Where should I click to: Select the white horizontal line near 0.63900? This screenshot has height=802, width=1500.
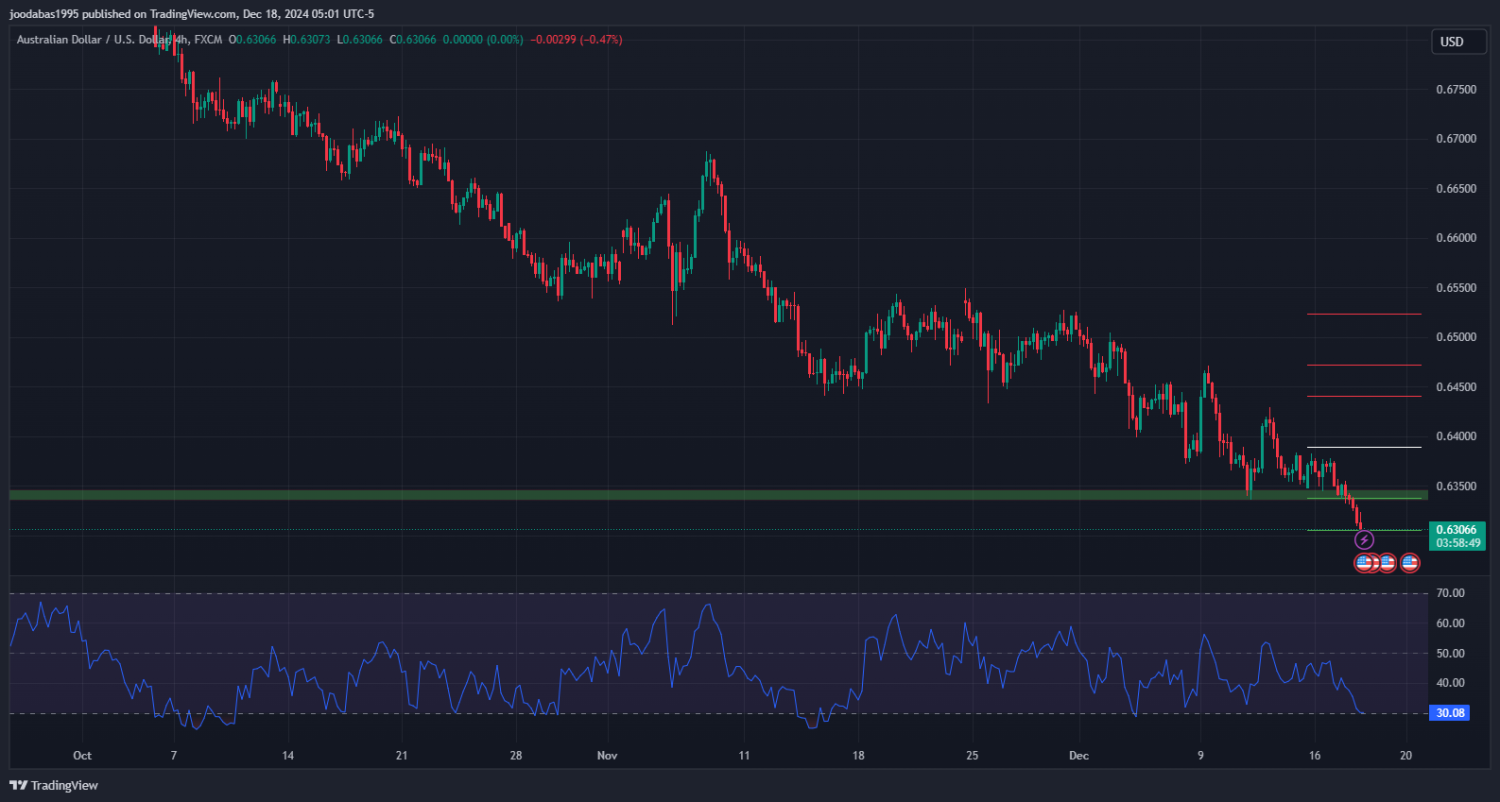1364,447
